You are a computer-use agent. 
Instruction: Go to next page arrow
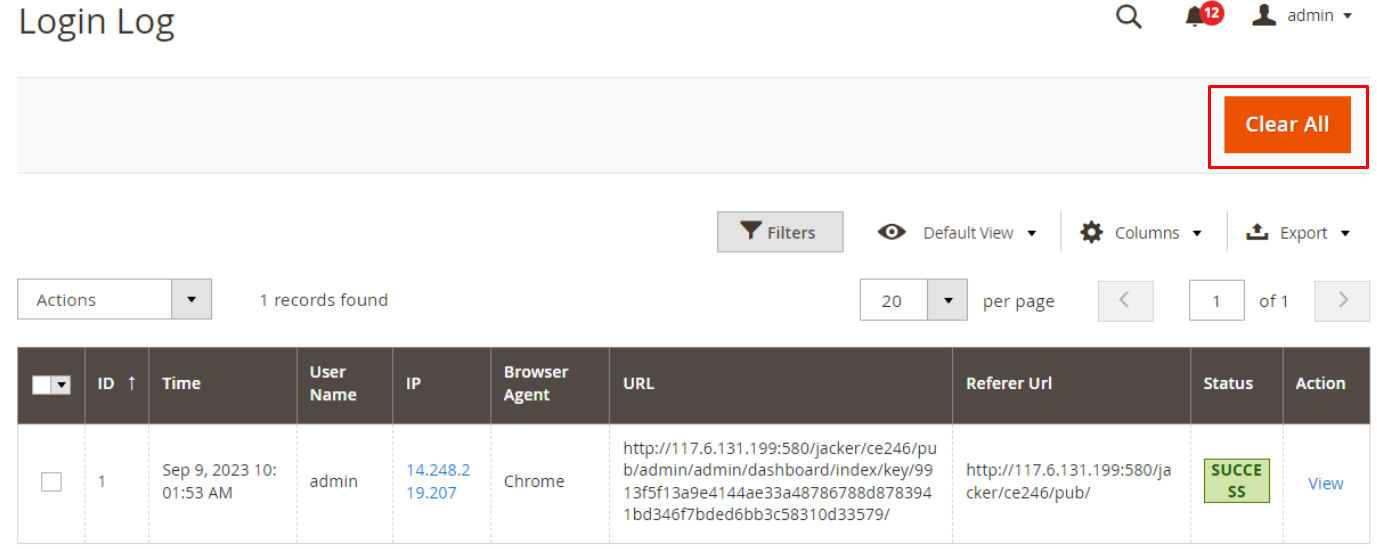1342,300
